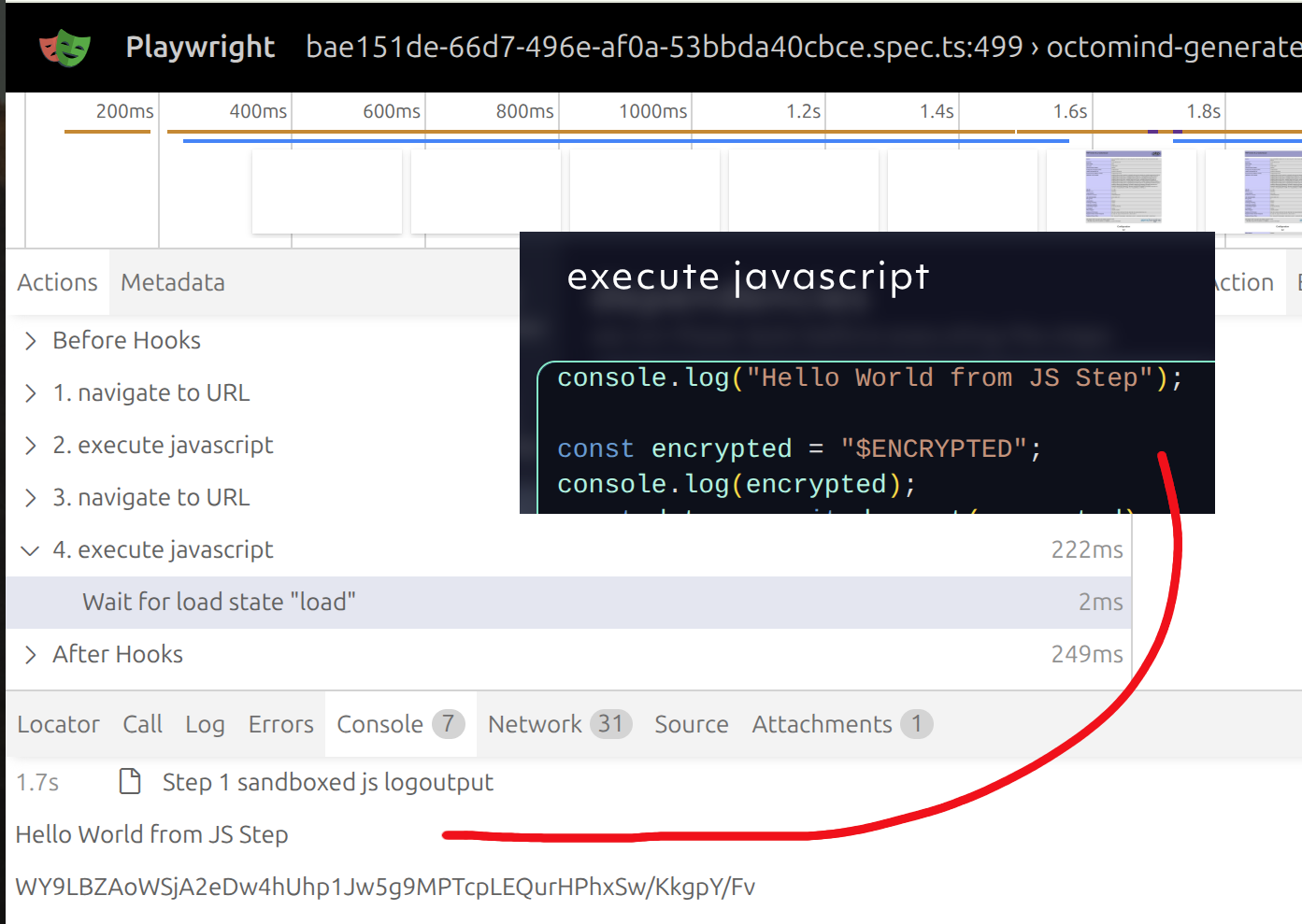This screenshot has height=924, width=1302.
Task: Click the spec.ts:499 file name in header
Action: 664,47
